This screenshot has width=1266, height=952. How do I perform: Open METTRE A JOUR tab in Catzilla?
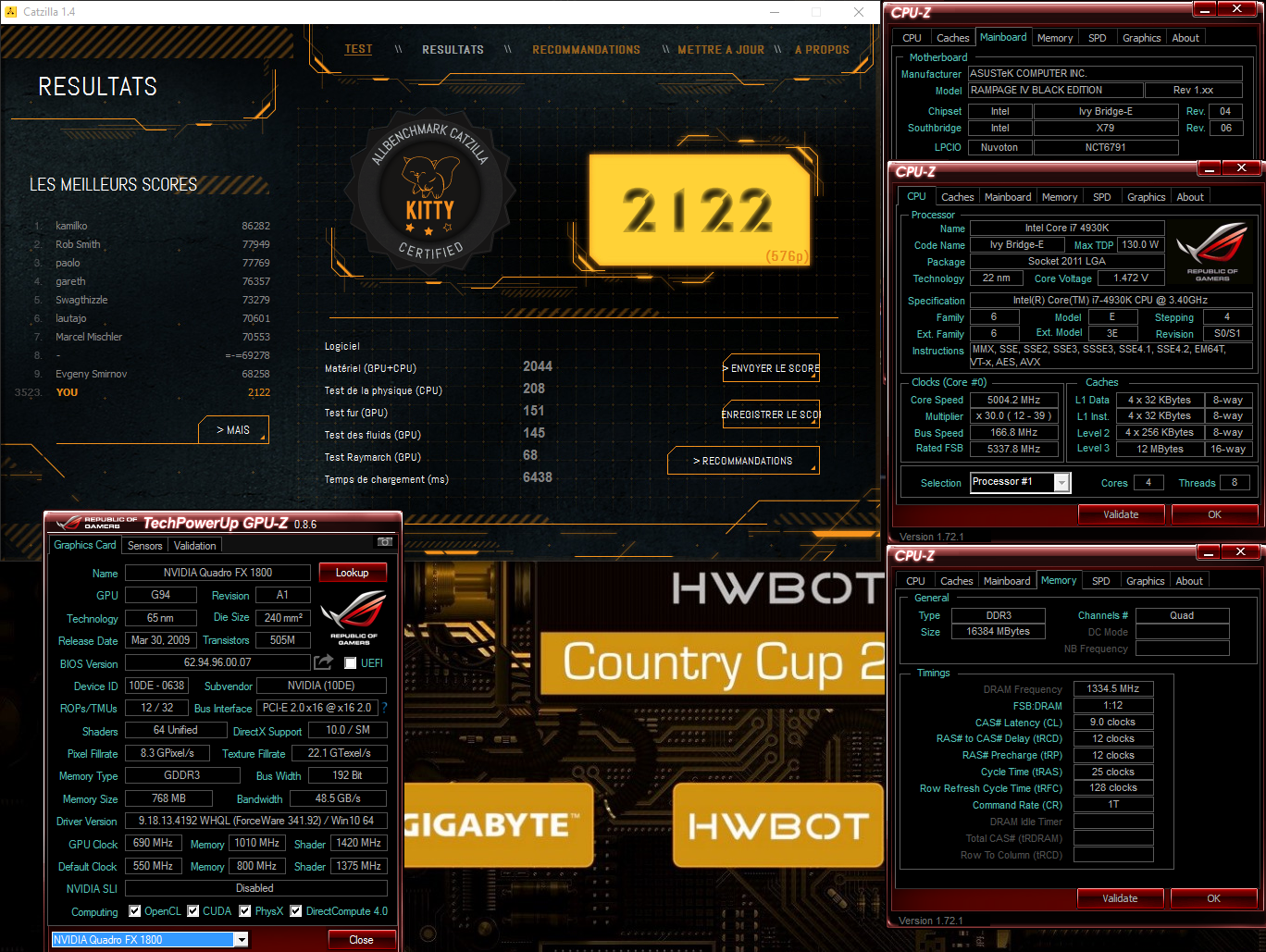tap(721, 50)
